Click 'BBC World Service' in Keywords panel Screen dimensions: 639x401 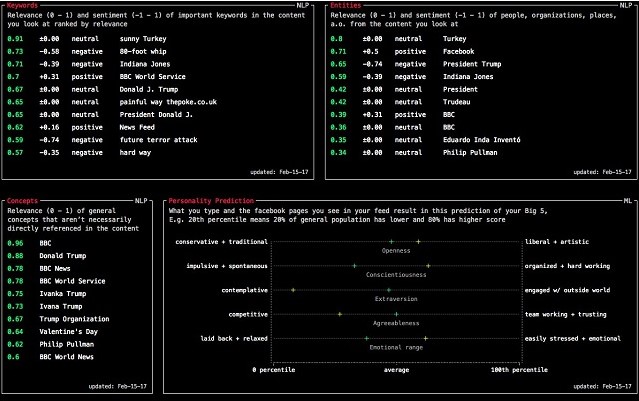tap(152, 77)
